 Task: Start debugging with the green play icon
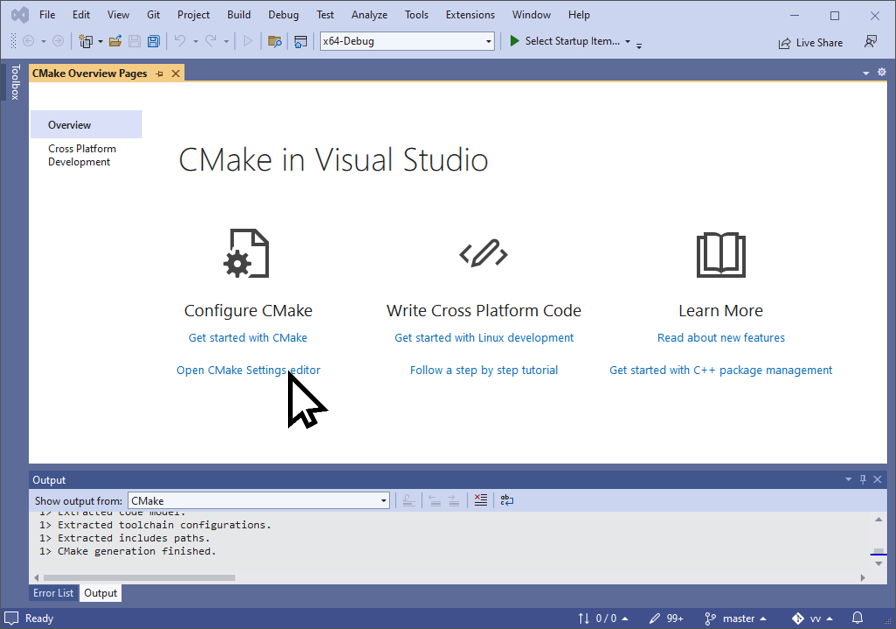point(514,41)
